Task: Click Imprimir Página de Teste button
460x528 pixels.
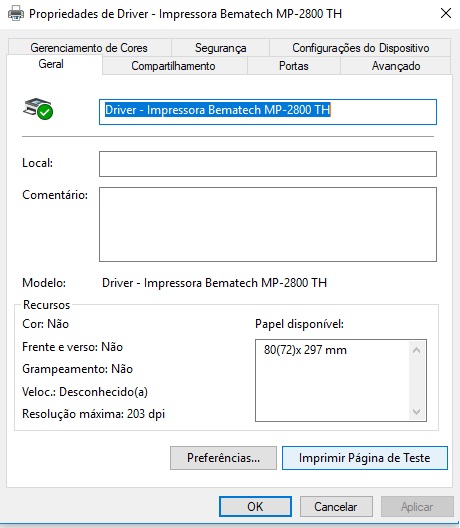Action: (365, 458)
